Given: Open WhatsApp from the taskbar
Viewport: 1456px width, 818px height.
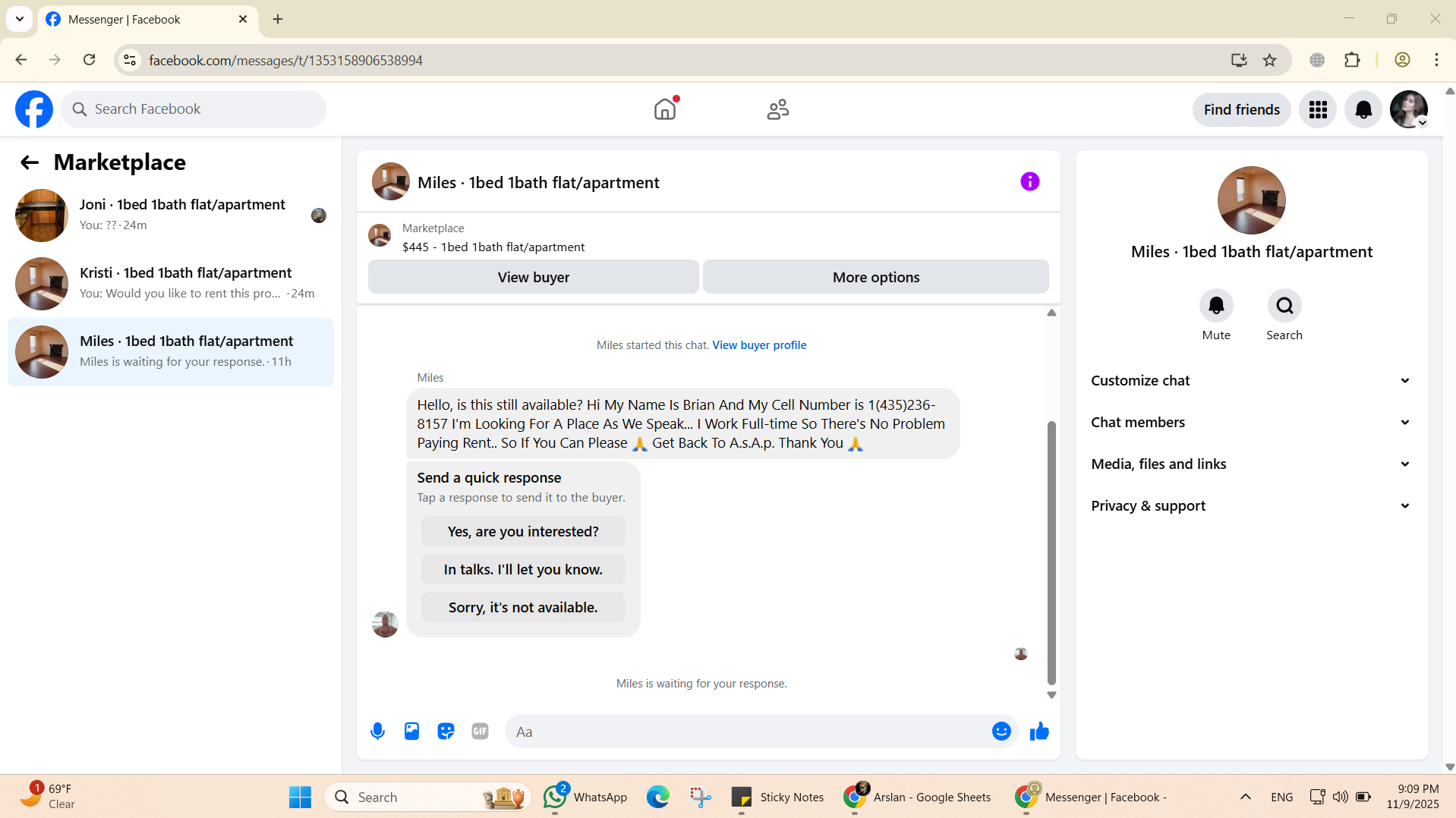Looking at the screenshot, I should click(585, 798).
